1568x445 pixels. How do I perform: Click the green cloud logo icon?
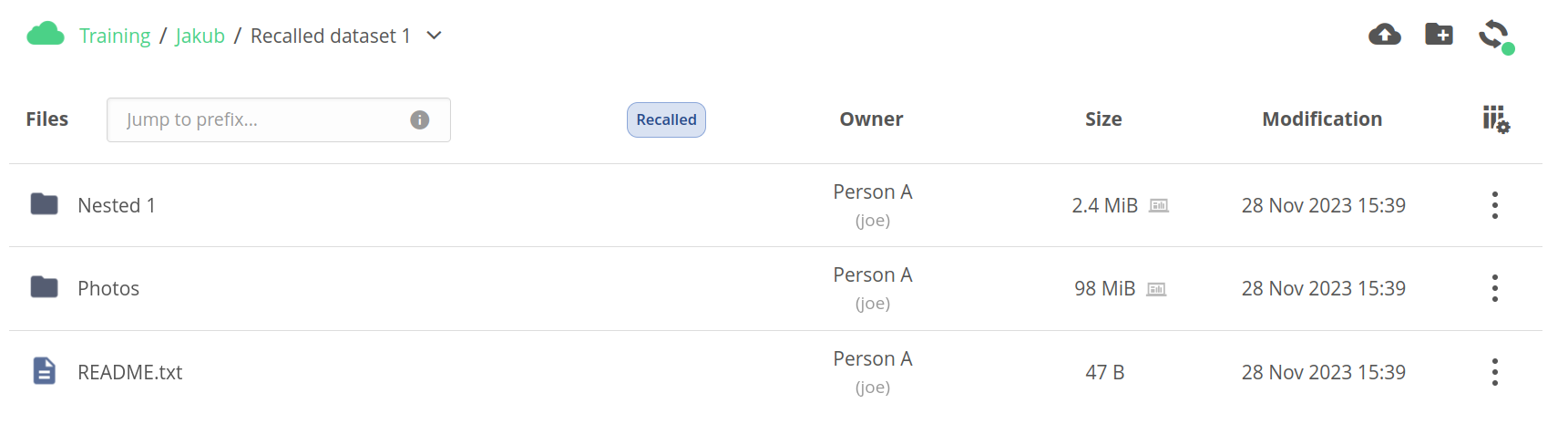click(46, 35)
